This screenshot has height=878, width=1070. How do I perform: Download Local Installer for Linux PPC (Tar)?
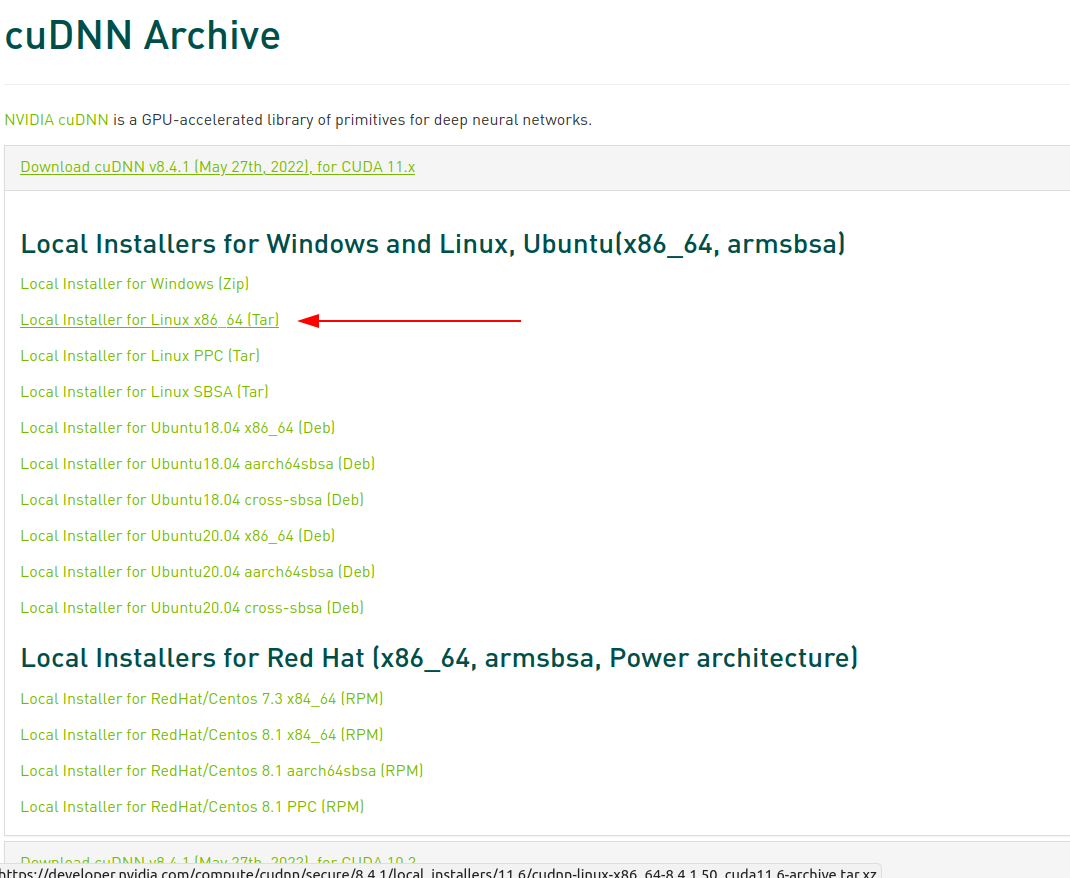140,356
